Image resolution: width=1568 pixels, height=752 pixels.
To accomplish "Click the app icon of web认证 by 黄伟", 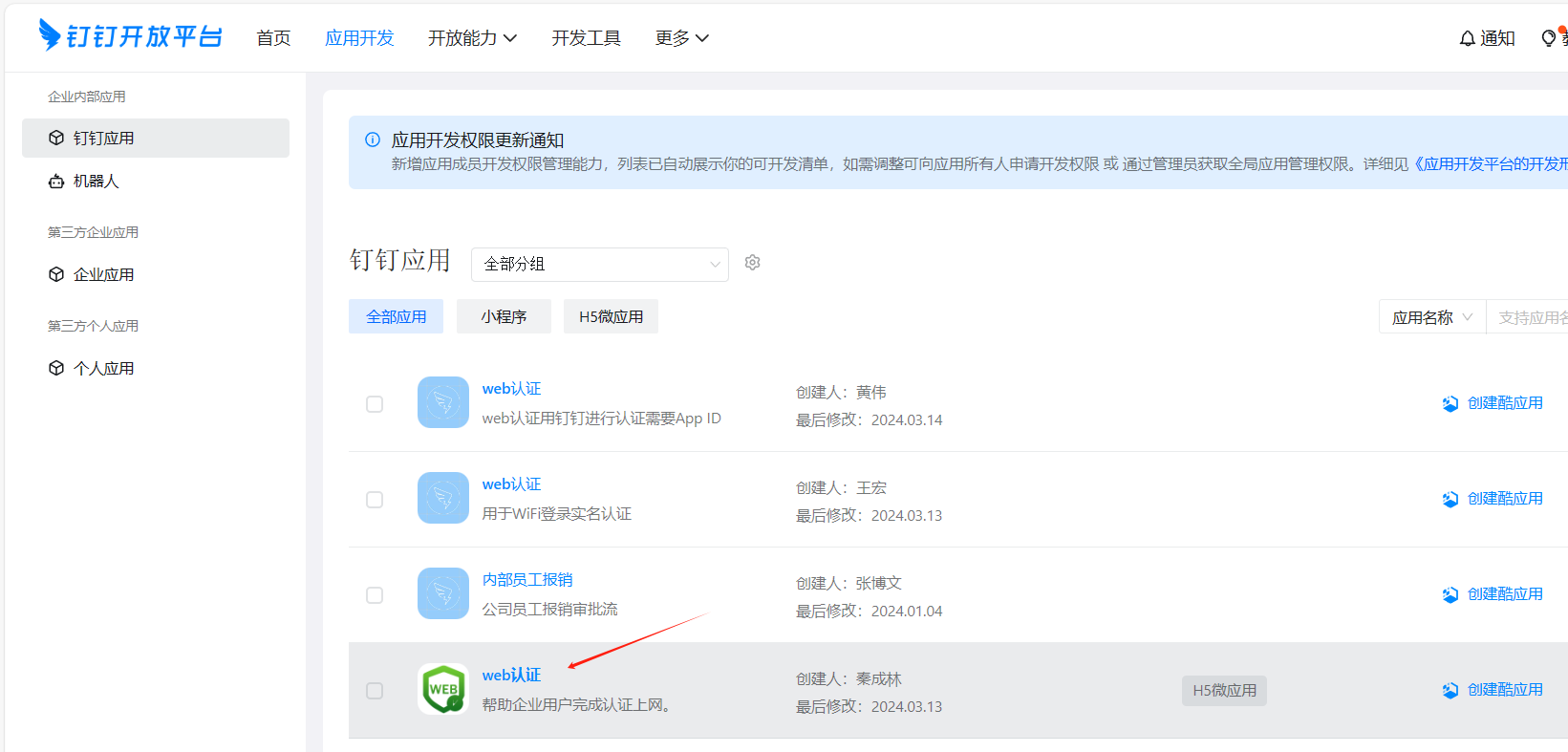I will pyautogui.click(x=443, y=402).
